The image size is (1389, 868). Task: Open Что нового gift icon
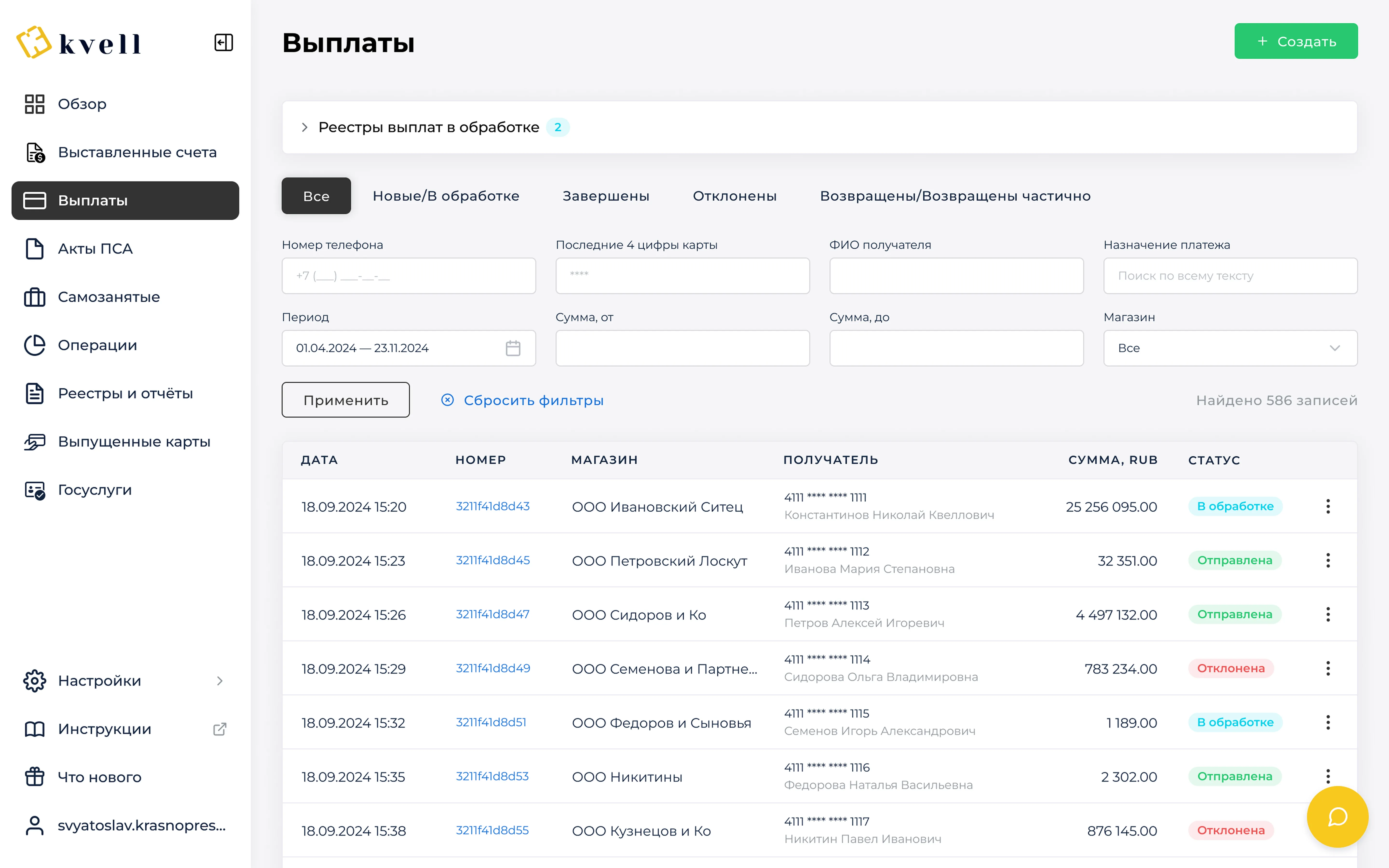pos(34,777)
